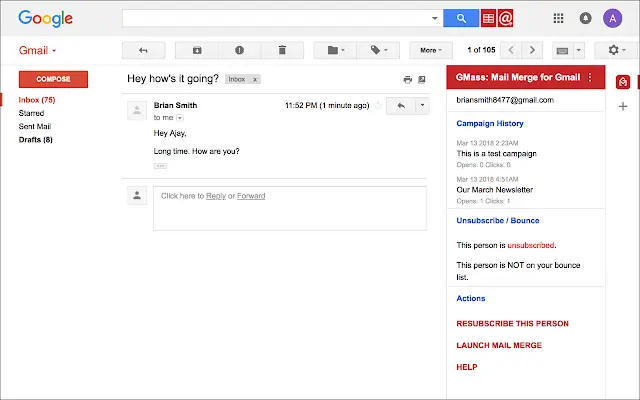Click '1 of 105' conversation counter
This screenshot has width=640, height=400.
481,50
